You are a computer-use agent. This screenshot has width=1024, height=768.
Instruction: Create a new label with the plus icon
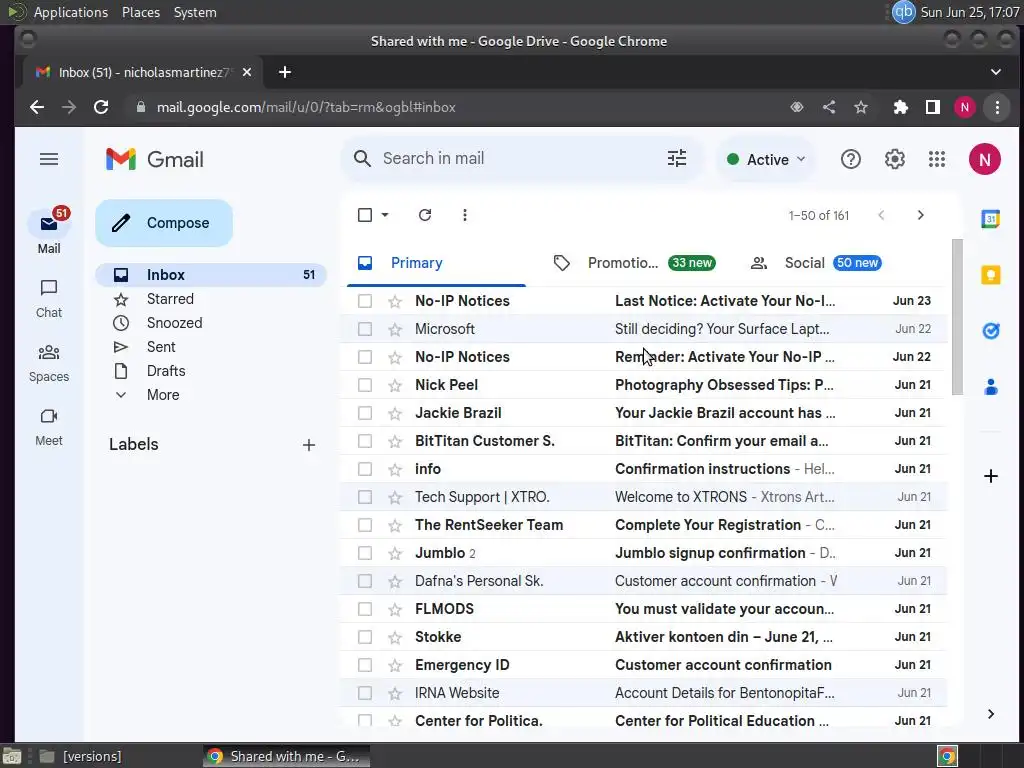click(x=309, y=445)
